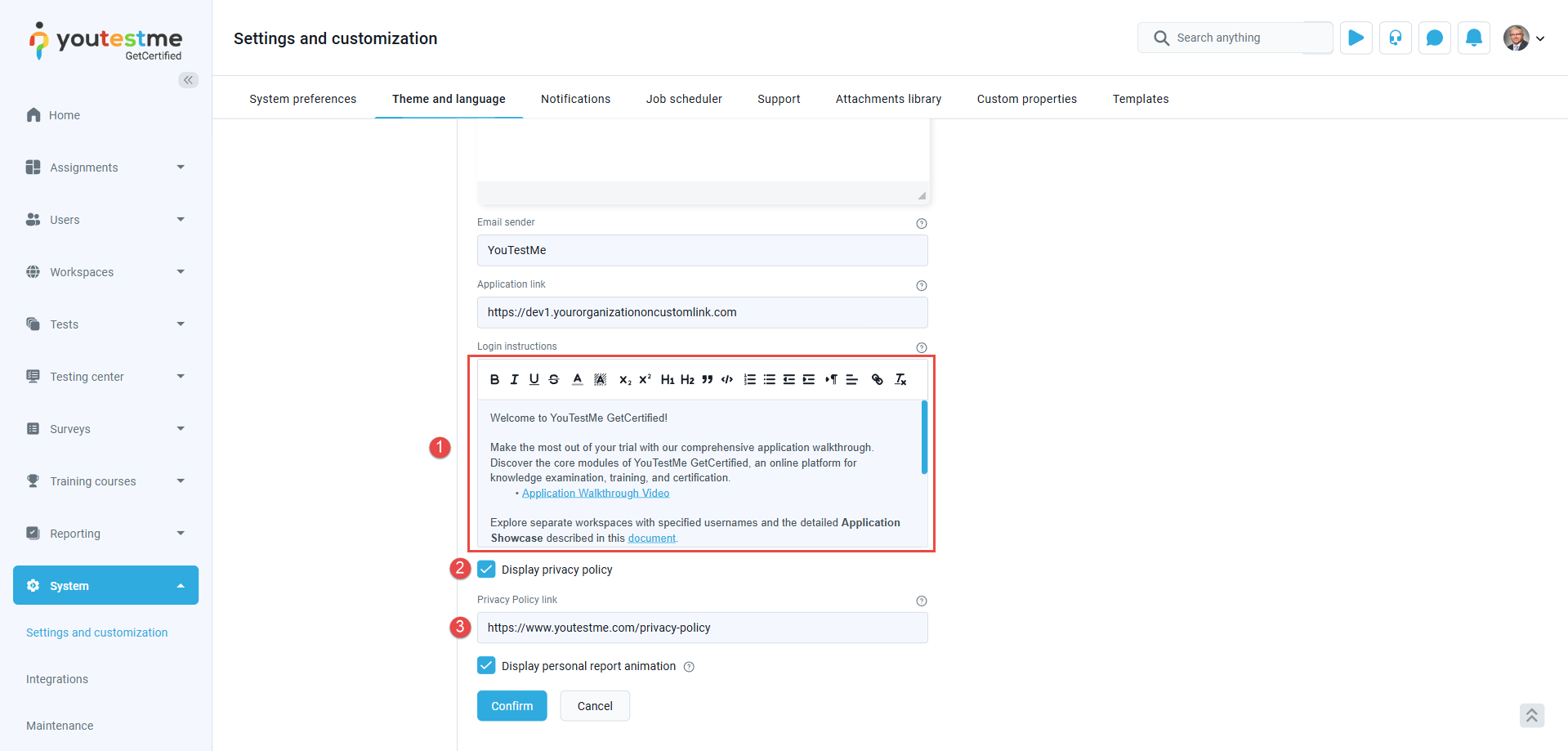The image size is (1568, 751).
Task: Click the Search anything field
Action: click(1235, 38)
